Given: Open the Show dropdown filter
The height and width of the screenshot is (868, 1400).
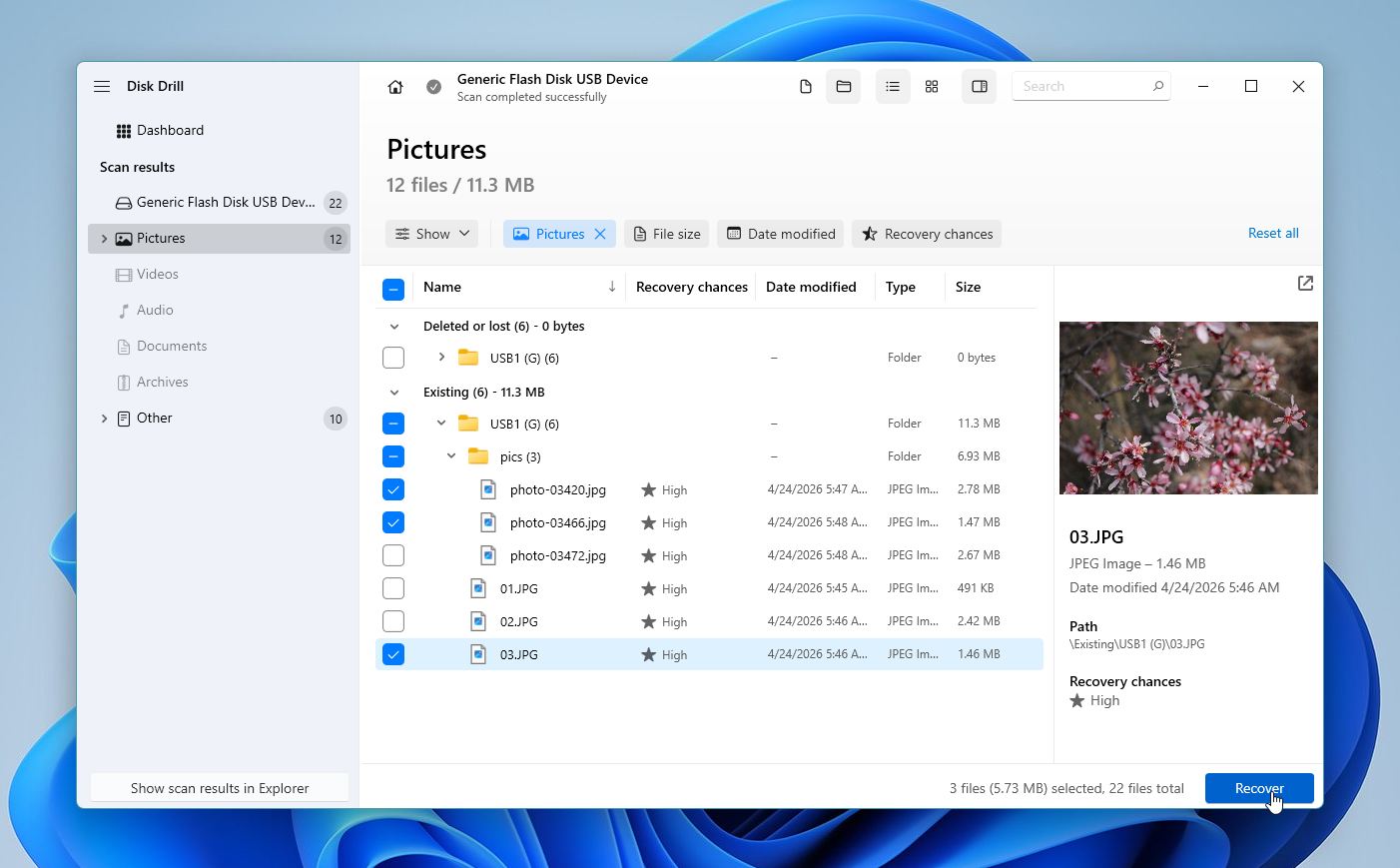Looking at the screenshot, I should [x=431, y=234].
